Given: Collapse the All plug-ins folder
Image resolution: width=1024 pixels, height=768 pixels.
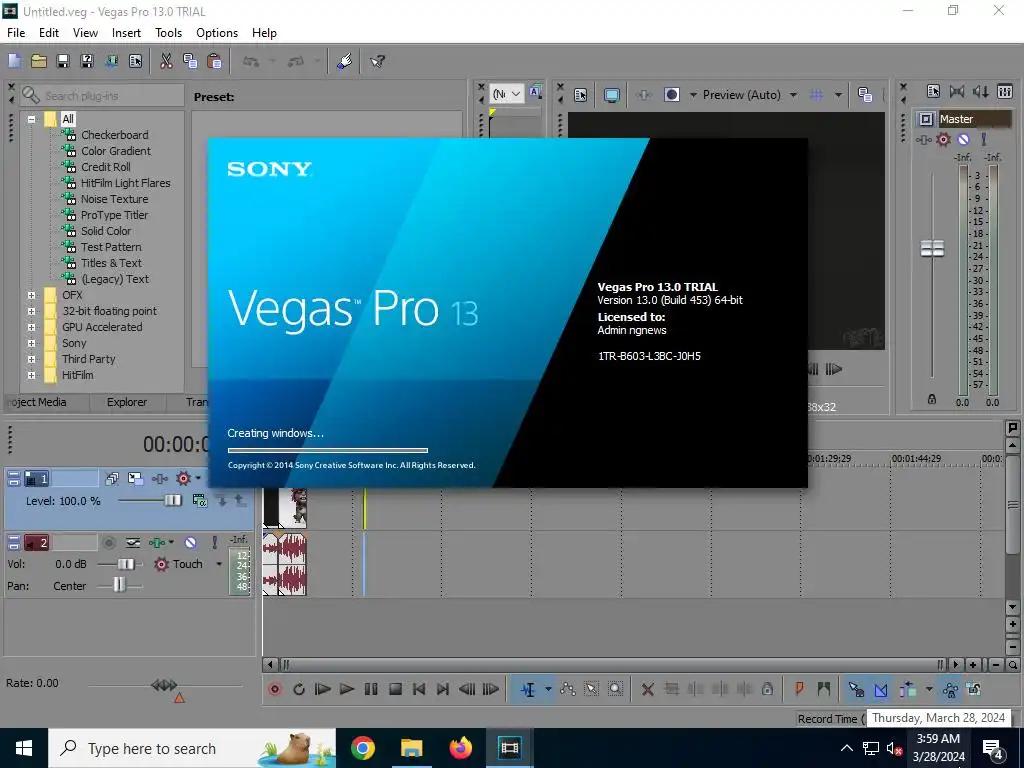Looking at the screenshot, I should pos(31,119).
